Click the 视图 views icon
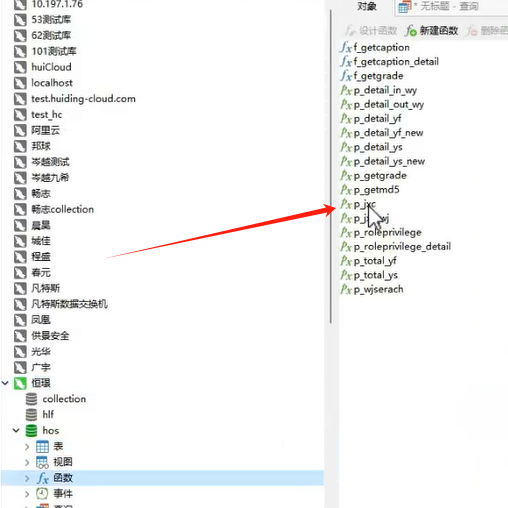The image size is (508, 508). click(42, 462)
